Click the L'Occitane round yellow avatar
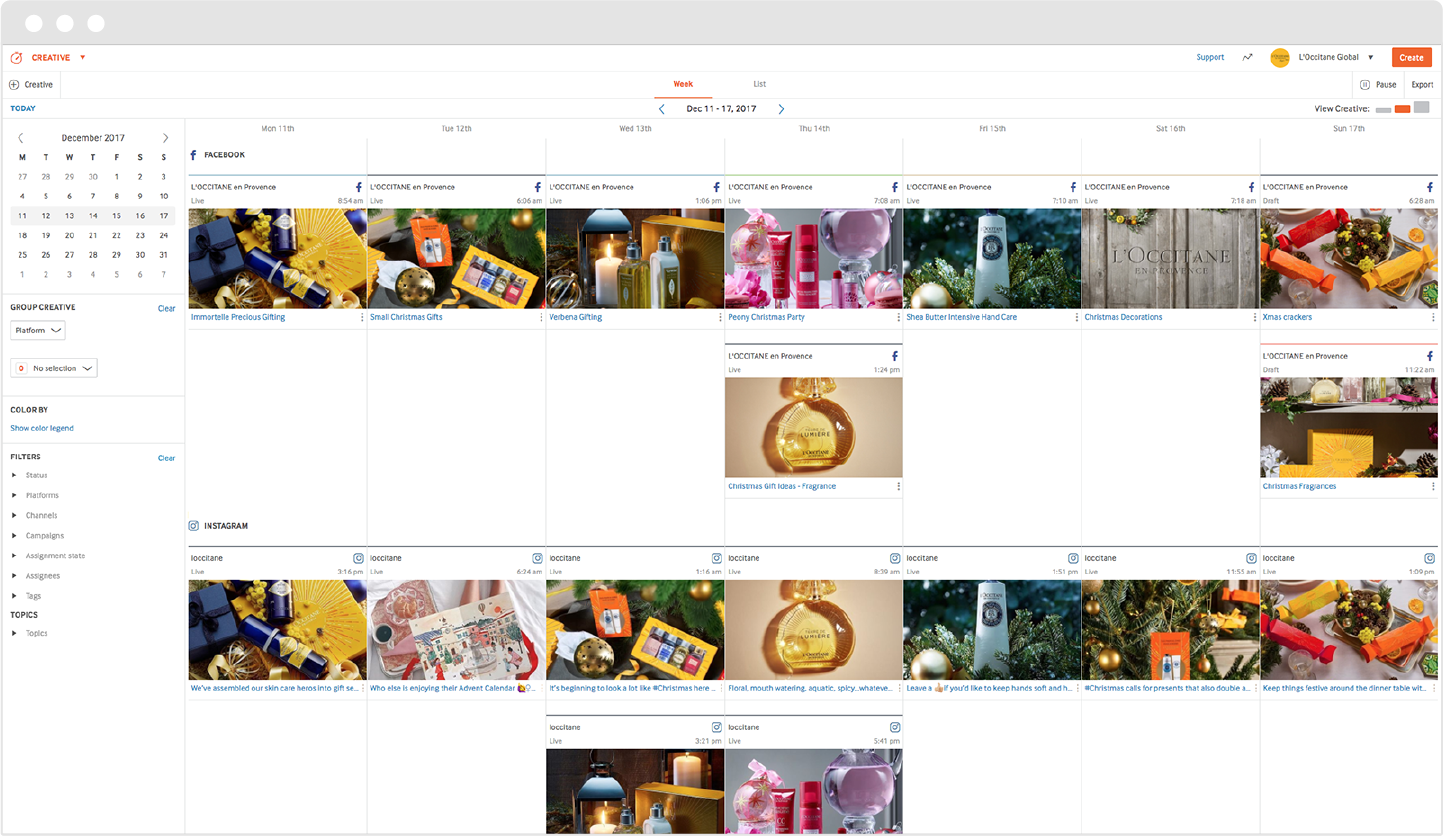 coord(1280,58)
